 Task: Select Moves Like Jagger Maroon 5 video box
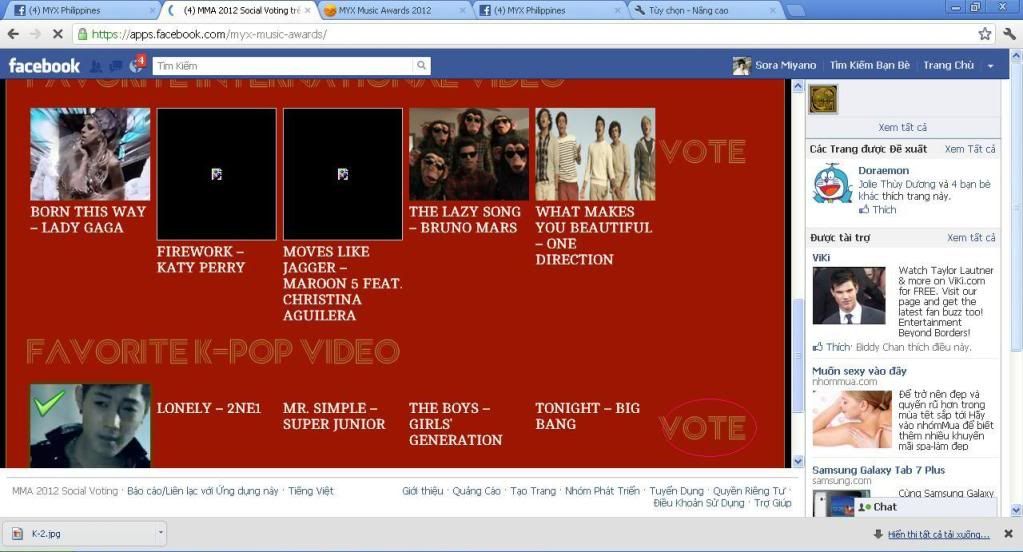pos(343,174)
